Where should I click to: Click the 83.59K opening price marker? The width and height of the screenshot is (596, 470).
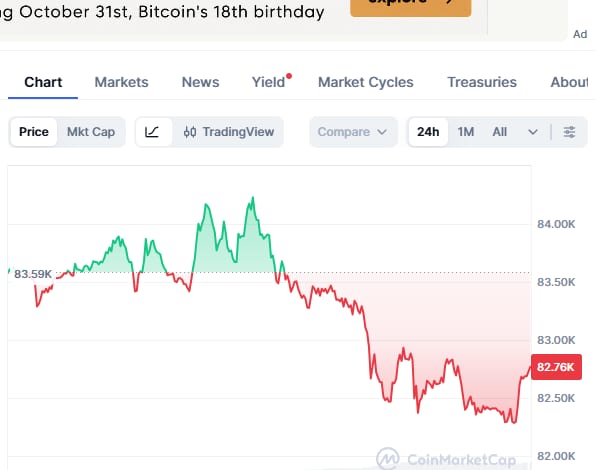tap(33, 274)
